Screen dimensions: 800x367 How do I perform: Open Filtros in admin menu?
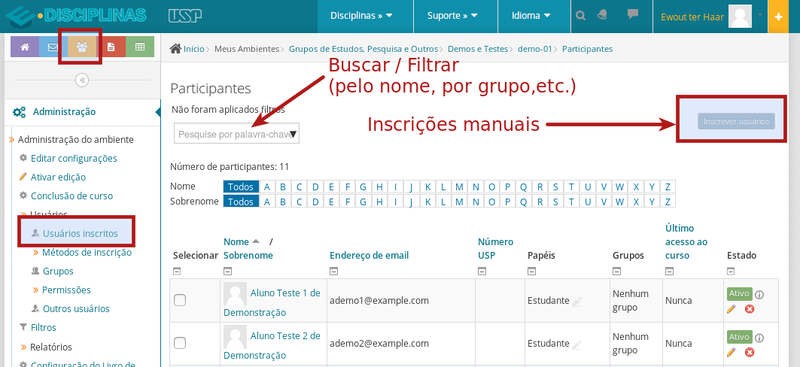[x=43, y=327]
